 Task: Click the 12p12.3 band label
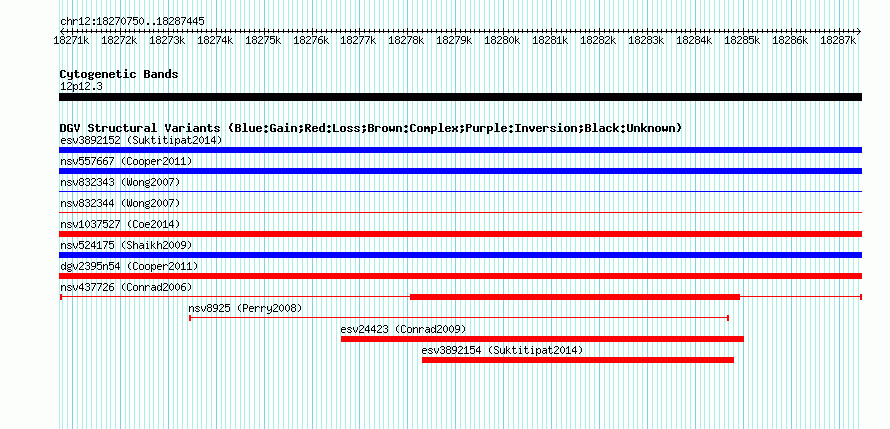[81, 87]
